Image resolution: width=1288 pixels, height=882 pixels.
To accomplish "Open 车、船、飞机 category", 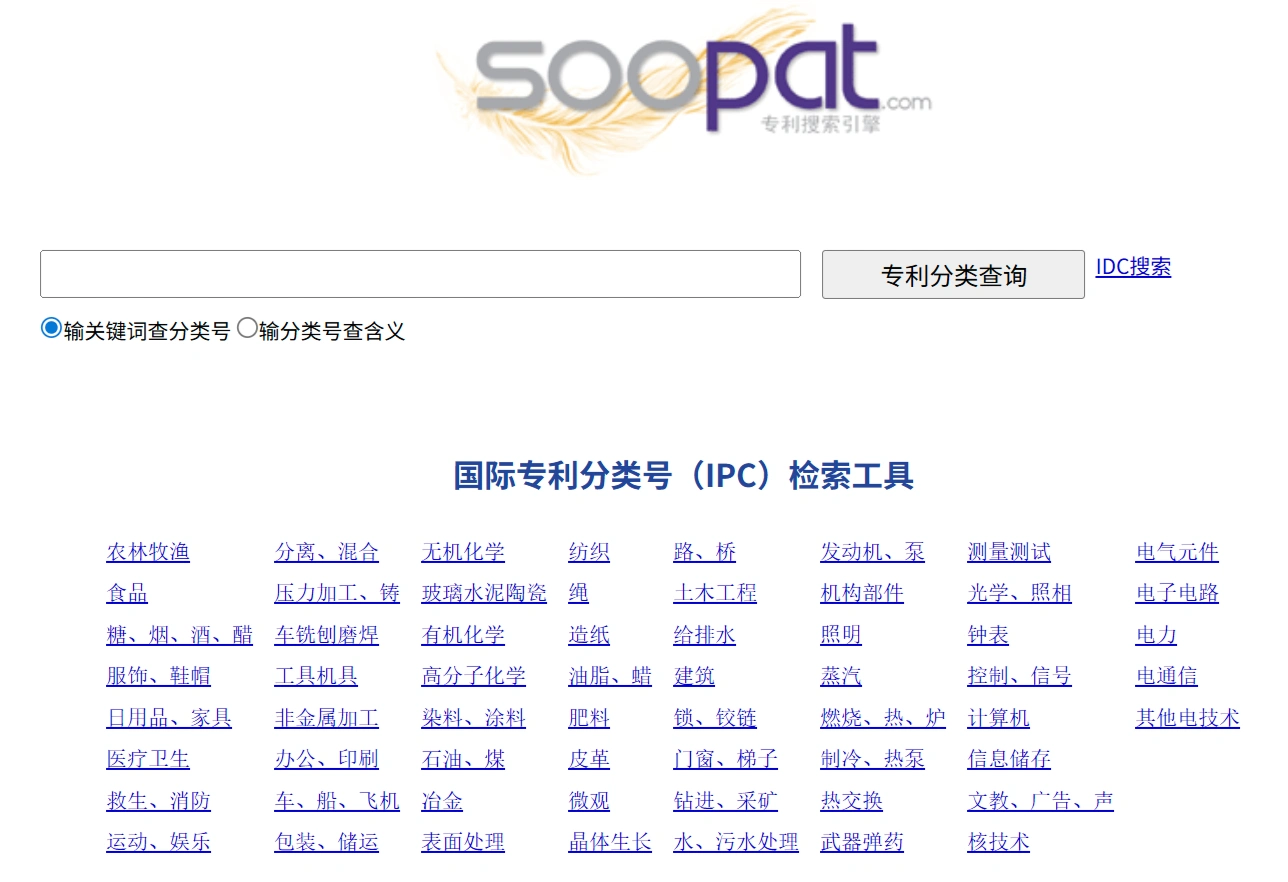I will [337, 801].
